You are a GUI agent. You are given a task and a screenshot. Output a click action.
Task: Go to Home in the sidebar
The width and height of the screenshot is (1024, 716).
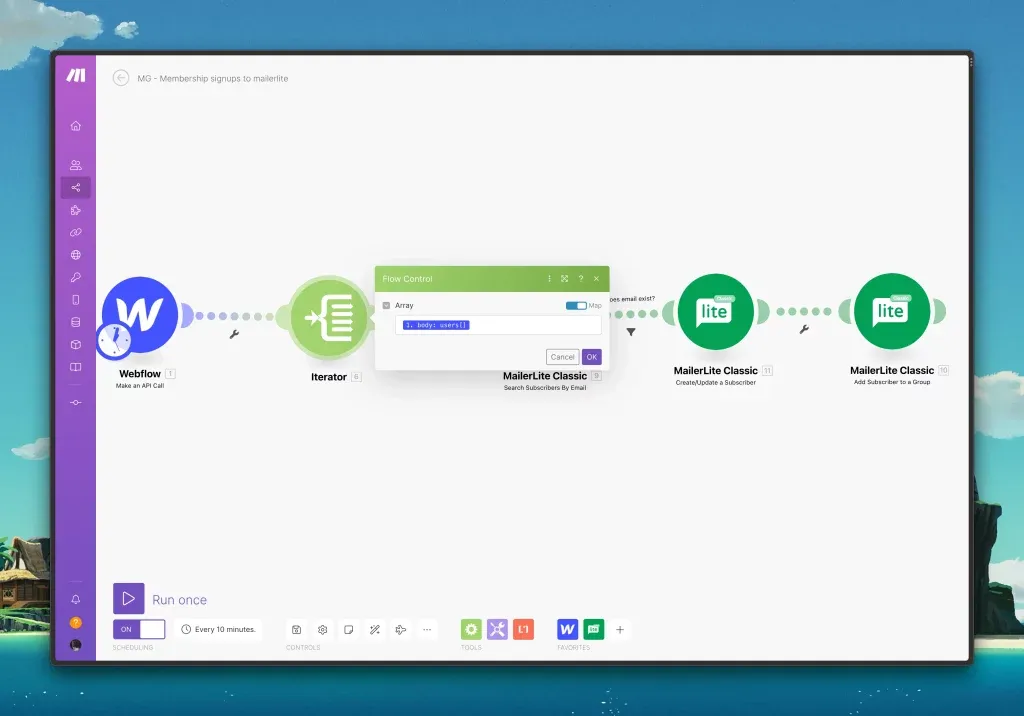[x=76, y=125]
